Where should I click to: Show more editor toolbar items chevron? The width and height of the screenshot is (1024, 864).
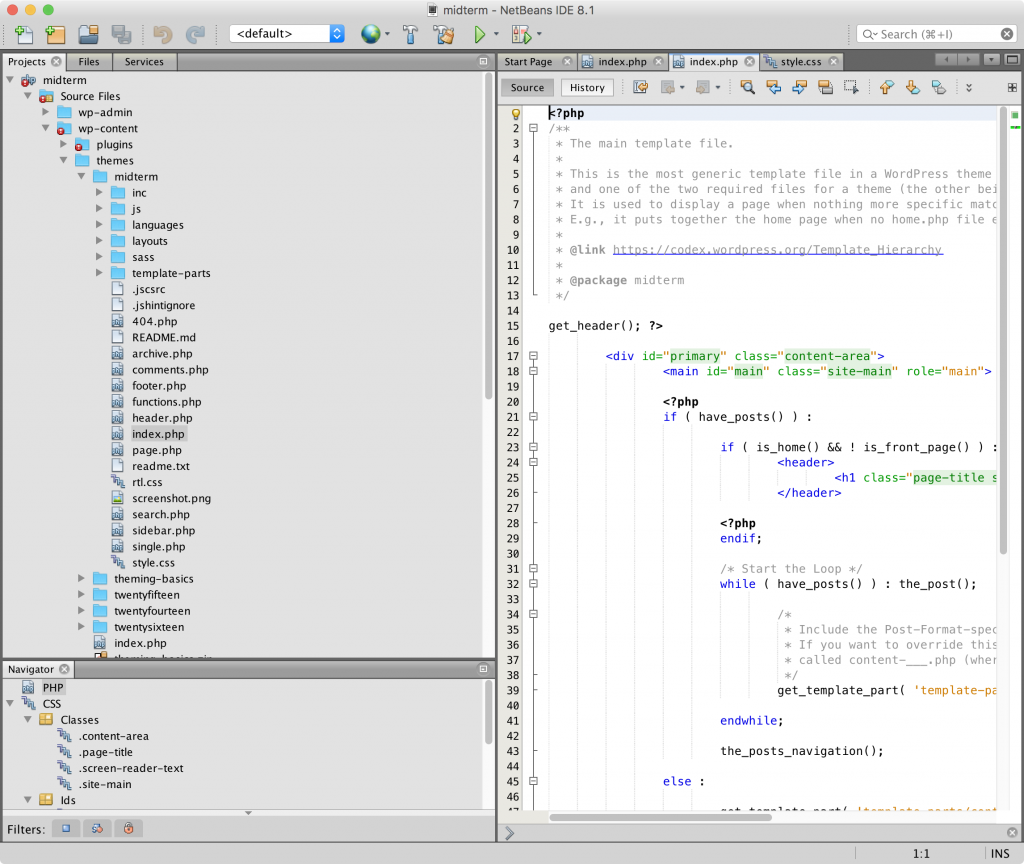coord(969,88)
